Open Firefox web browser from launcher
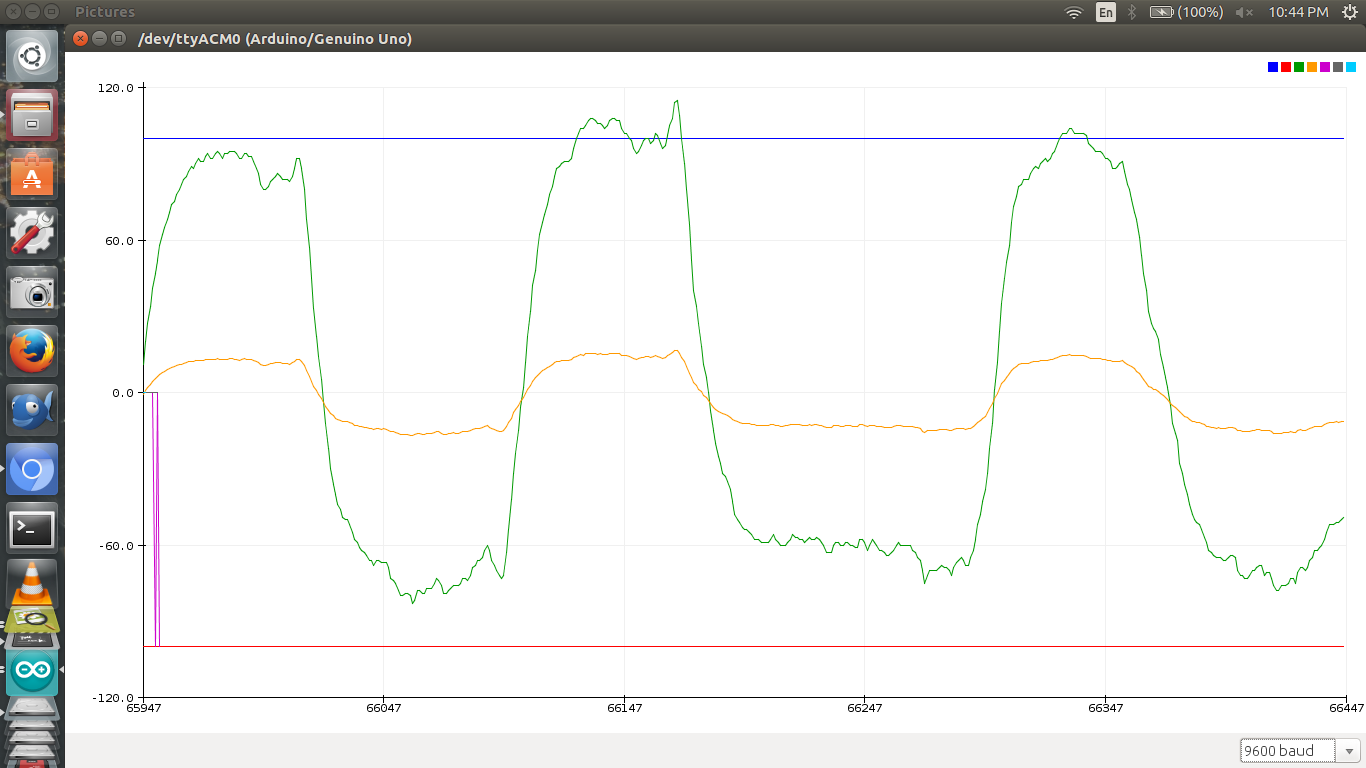The height and width of the screenshot is (768, 1366). (32, 351)
